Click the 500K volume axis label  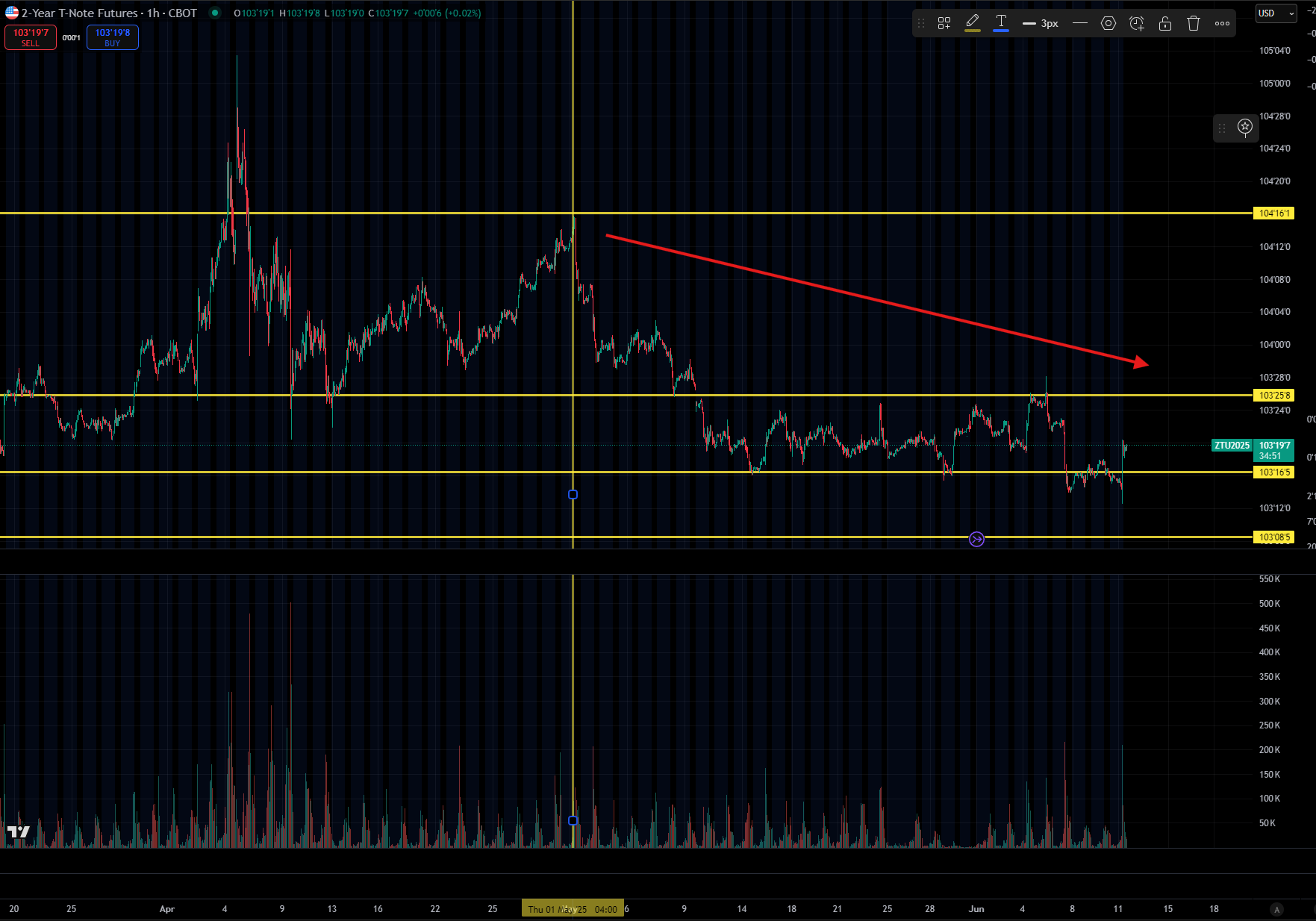point(1269,604)
